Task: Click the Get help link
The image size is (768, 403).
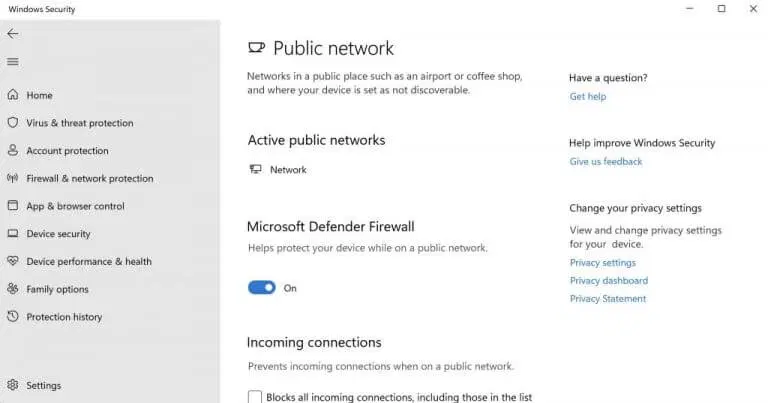Action: (x=587, y=96)
